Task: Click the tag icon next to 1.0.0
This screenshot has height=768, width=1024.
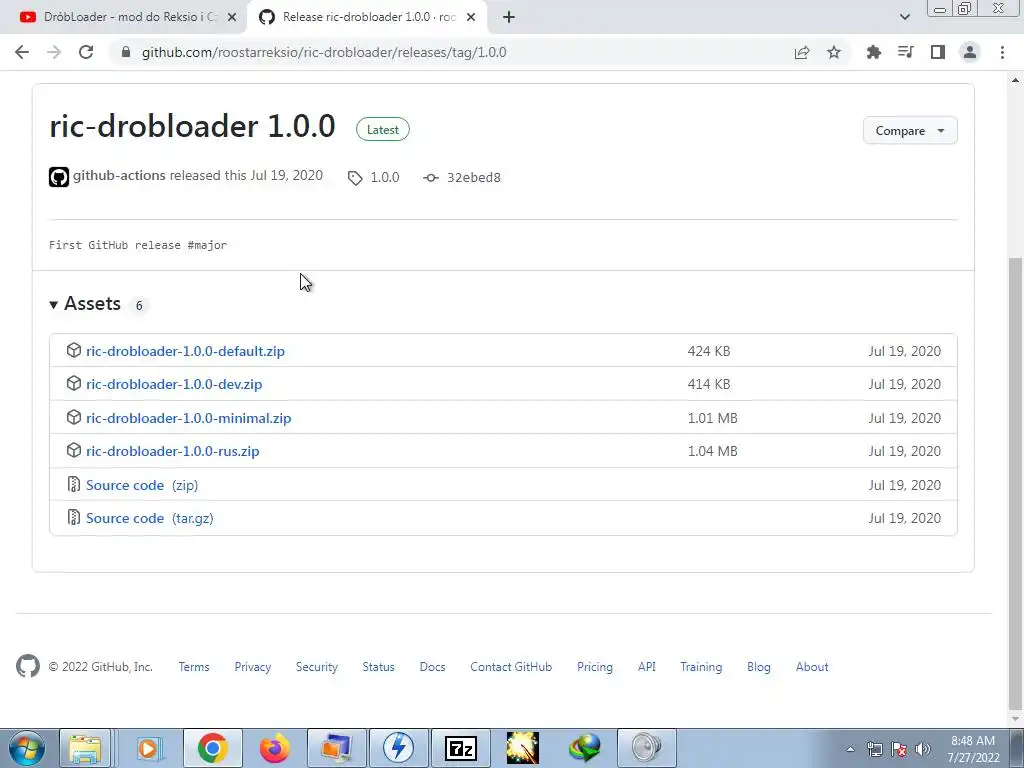Action: pos(355,178)
